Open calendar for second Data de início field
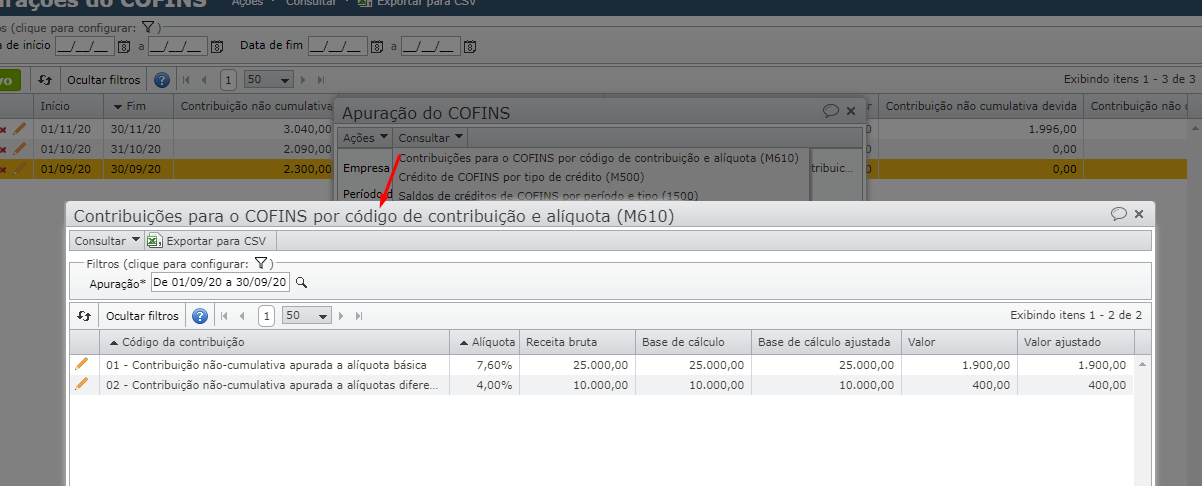1202x486 pixels. [216, 46]
